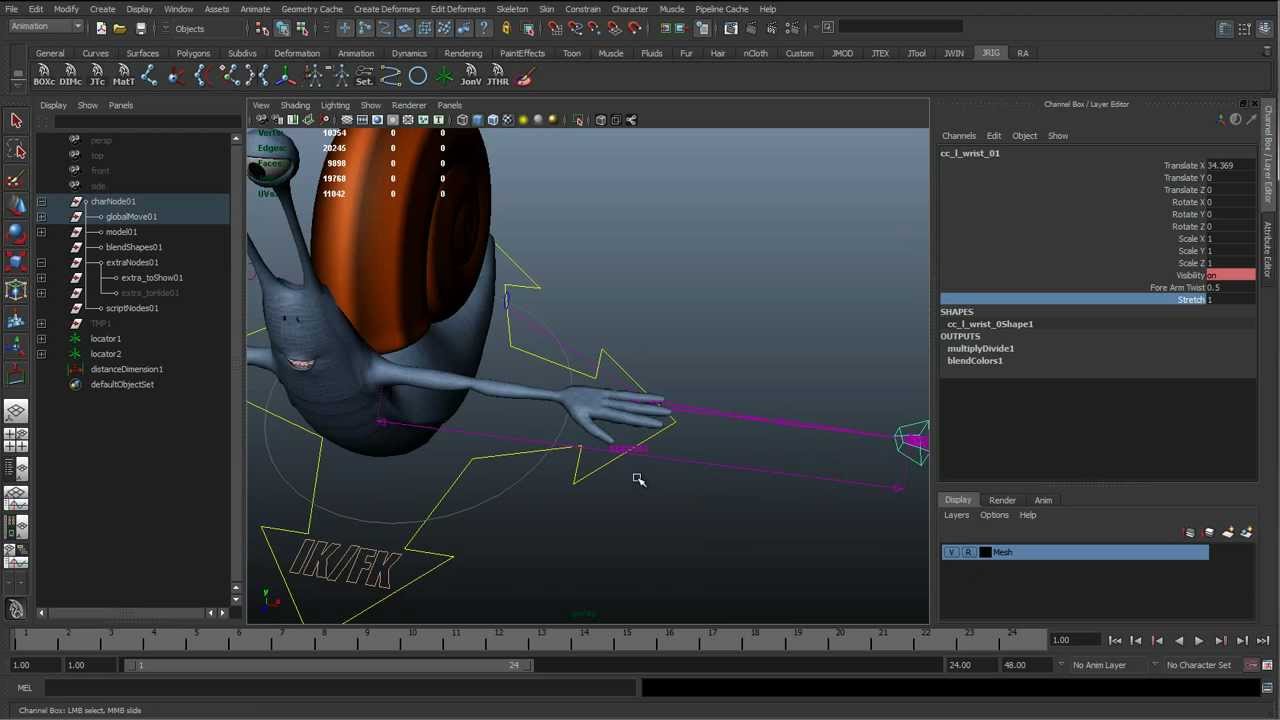Collapse the charNode01 outliner node
Image resolution: width=1280 pixels, height=720 pixels.
click(x=41, y=201)
